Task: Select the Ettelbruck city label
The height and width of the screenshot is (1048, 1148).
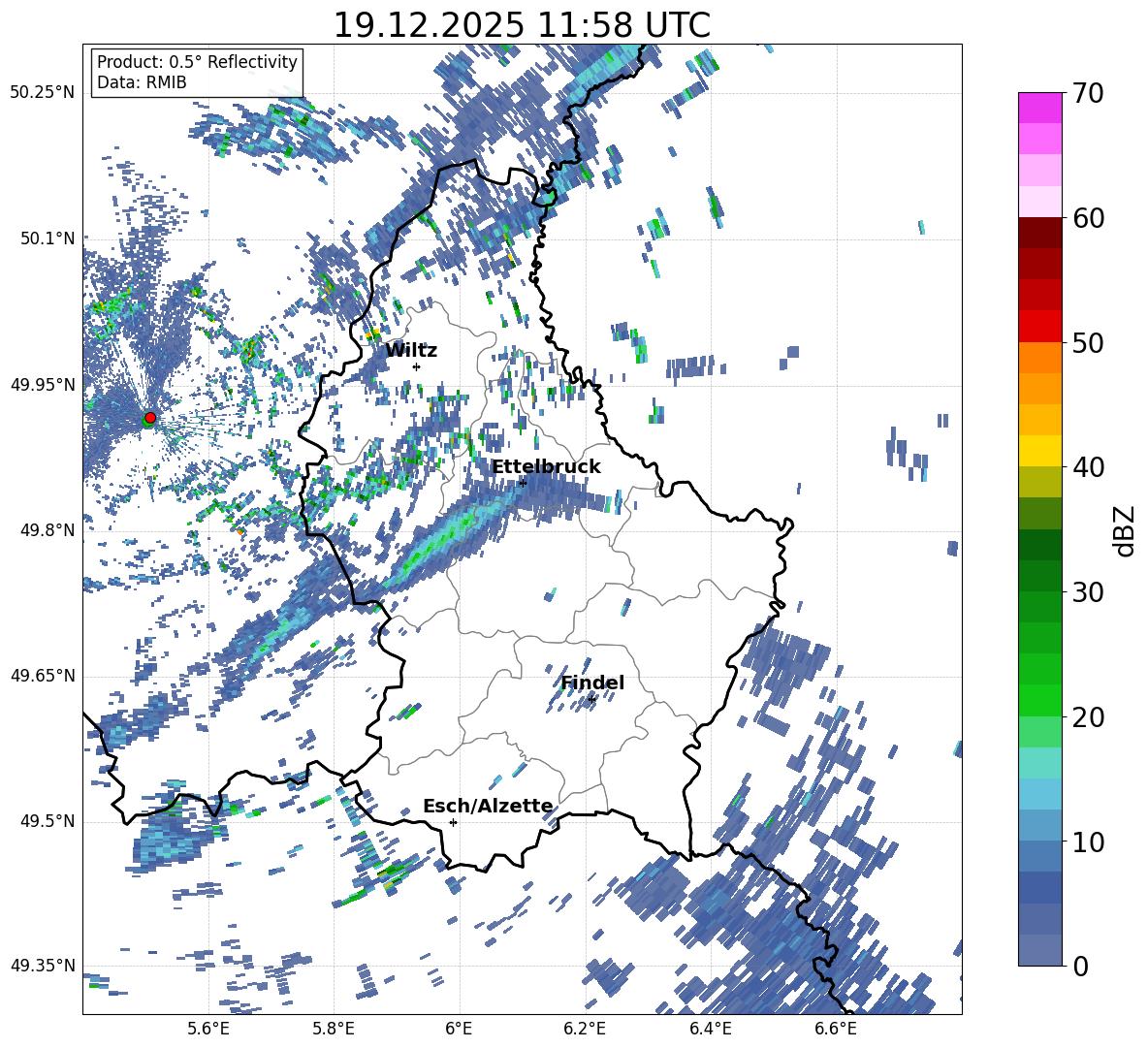Action: (x=546, y=467)
